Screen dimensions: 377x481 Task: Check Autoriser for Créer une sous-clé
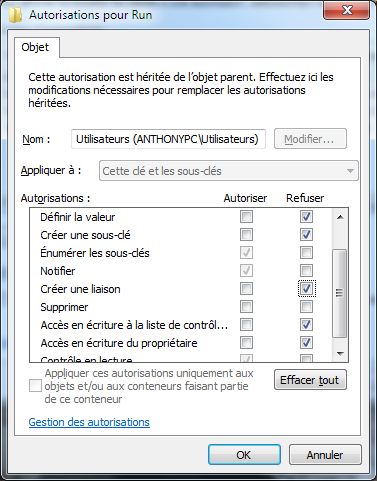click(x=246, y=235)
